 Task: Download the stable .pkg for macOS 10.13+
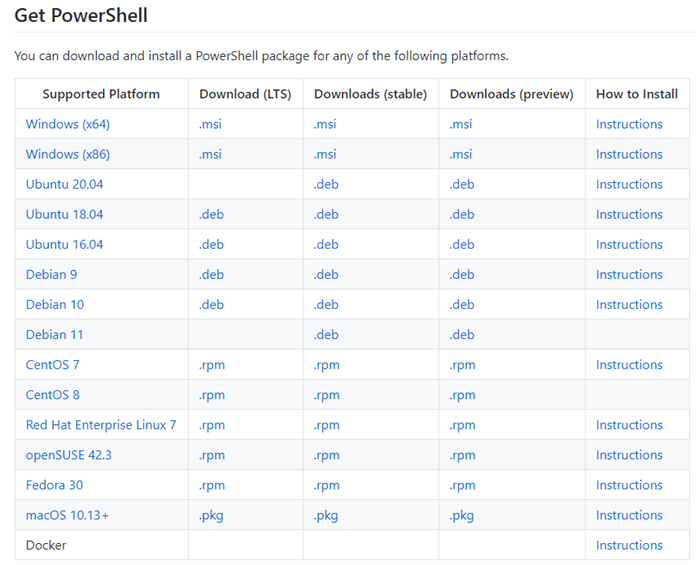coord(326,516)
